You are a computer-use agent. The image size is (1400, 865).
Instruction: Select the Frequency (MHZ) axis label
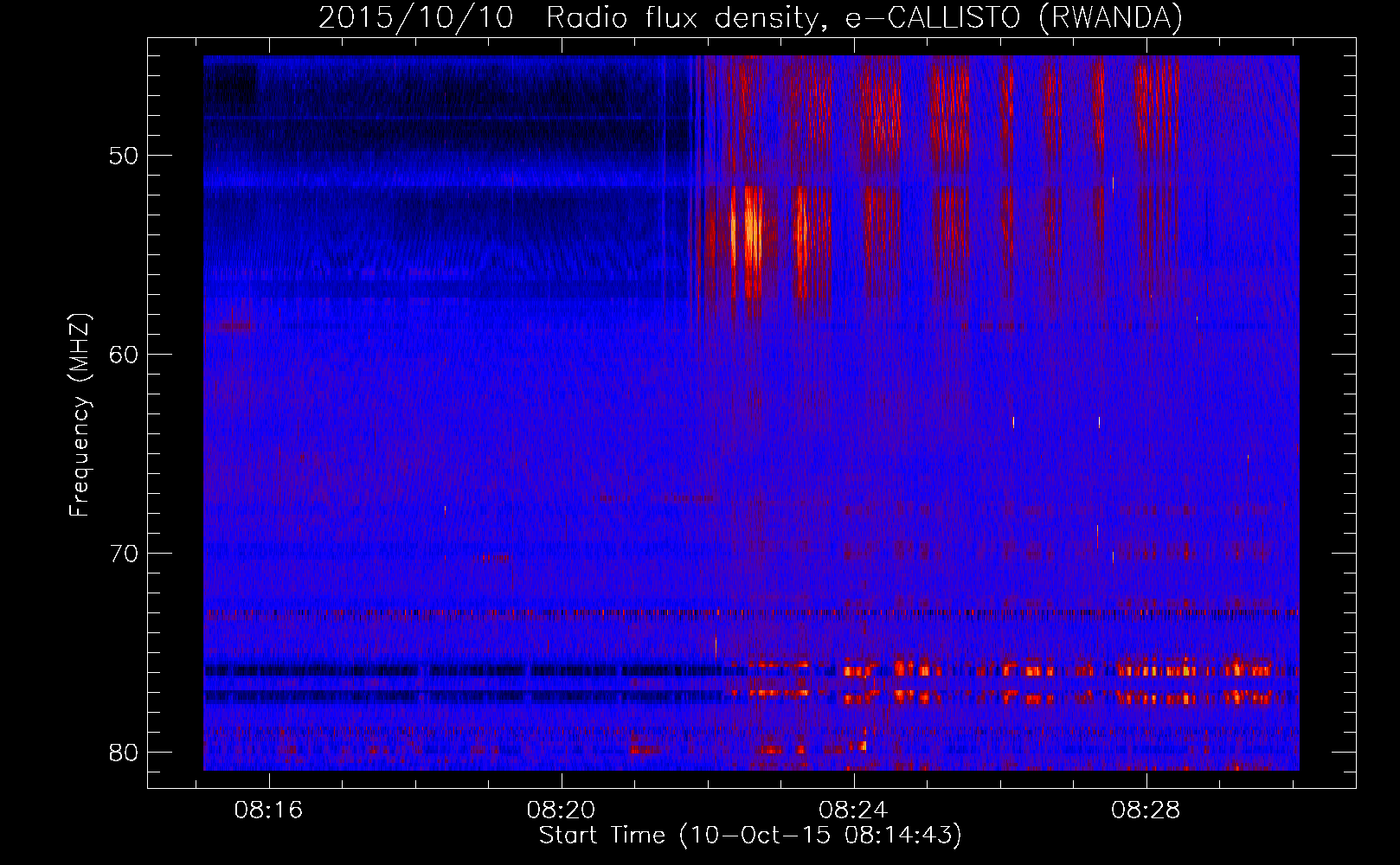coord(80,415)
